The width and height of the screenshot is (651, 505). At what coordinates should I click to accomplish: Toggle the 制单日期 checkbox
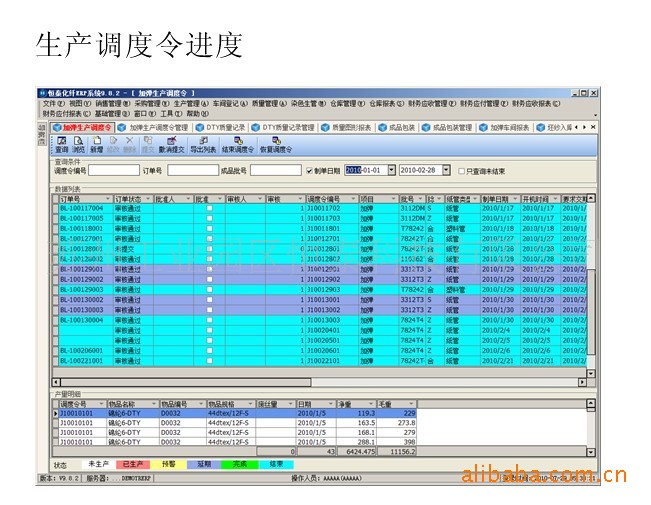click(310, 171)
